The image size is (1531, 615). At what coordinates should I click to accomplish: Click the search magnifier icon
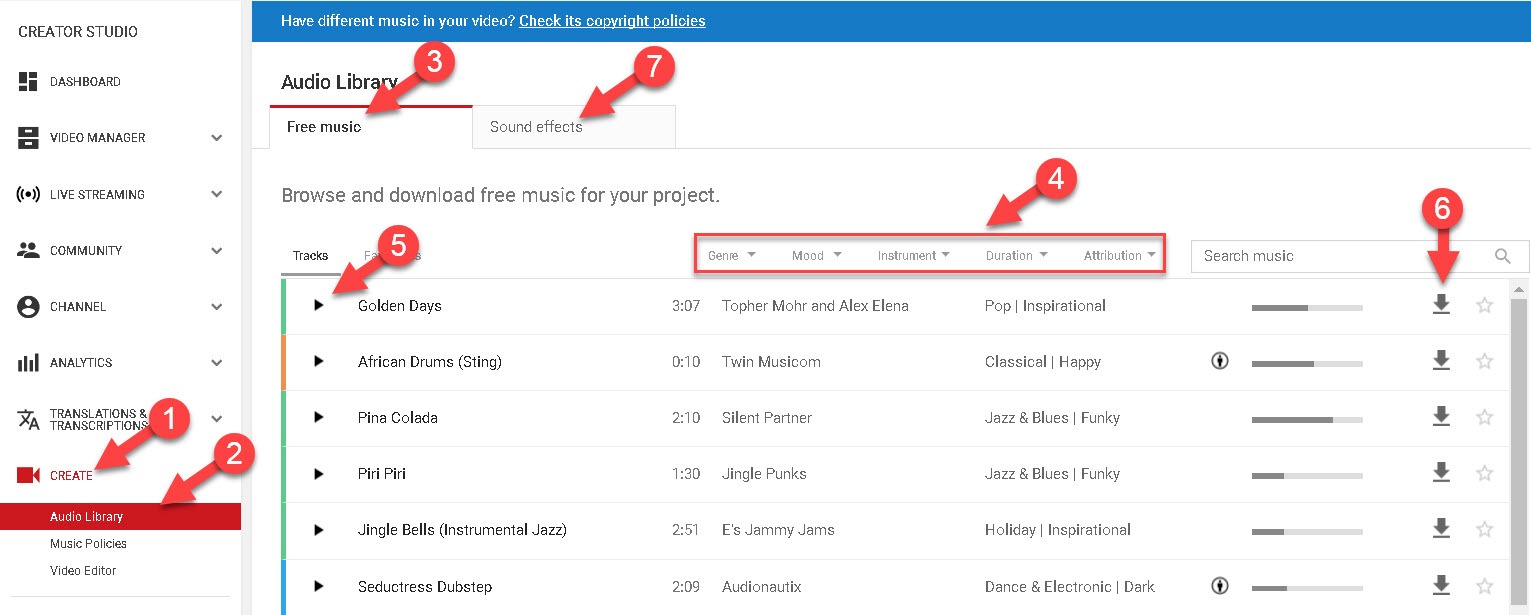(1502, 256)
